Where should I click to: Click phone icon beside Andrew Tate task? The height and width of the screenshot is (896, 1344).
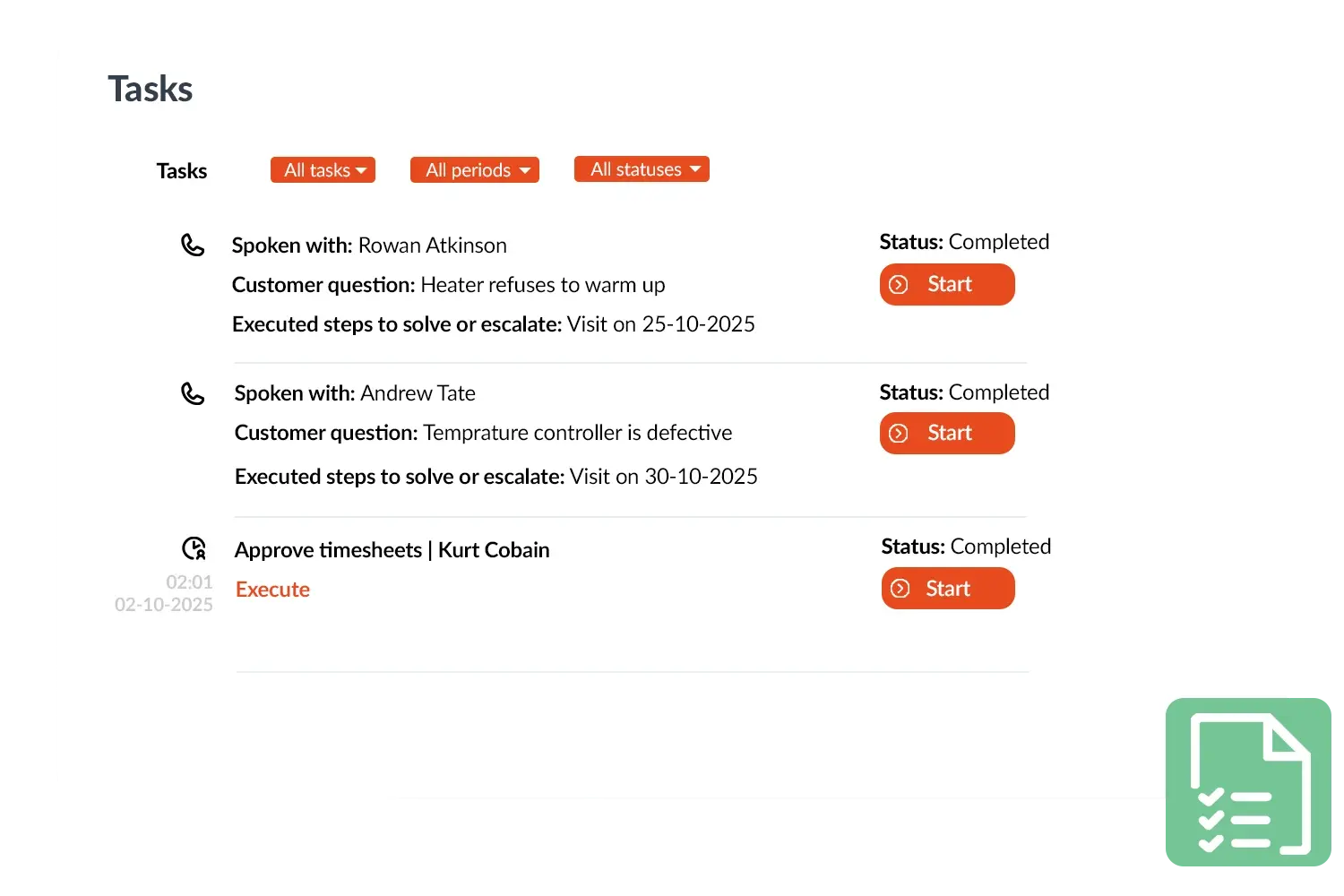click(x=193, y=393)
